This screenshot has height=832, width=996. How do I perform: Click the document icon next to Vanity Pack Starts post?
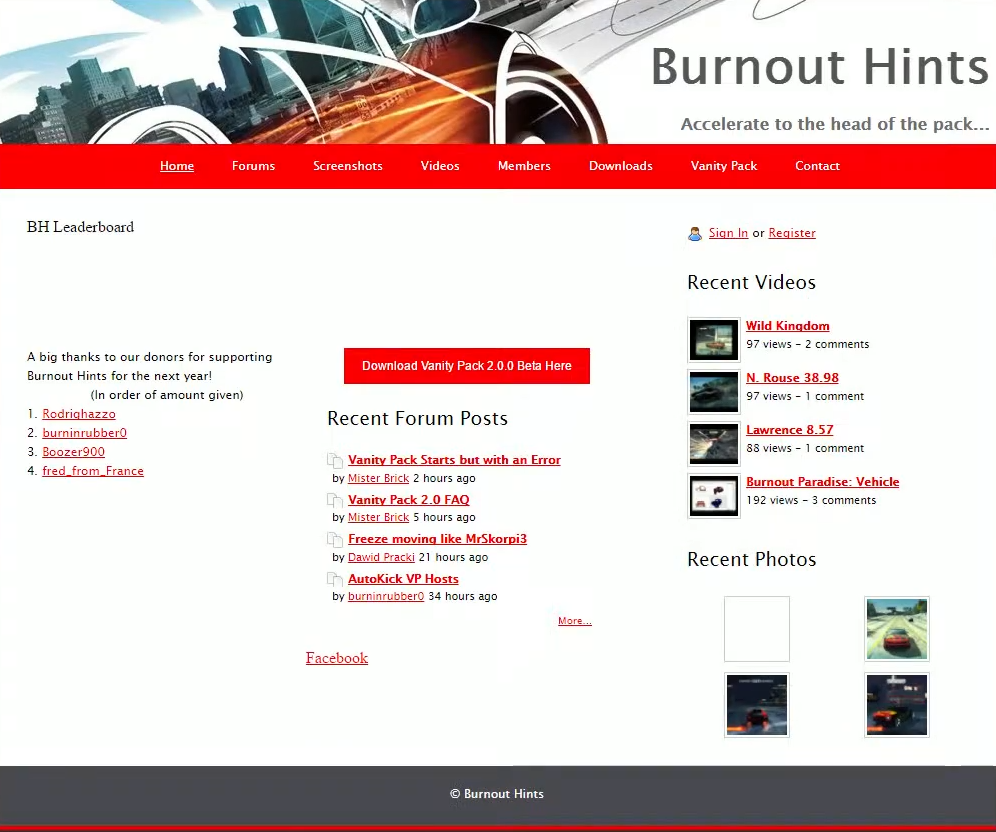pos(335,460)
